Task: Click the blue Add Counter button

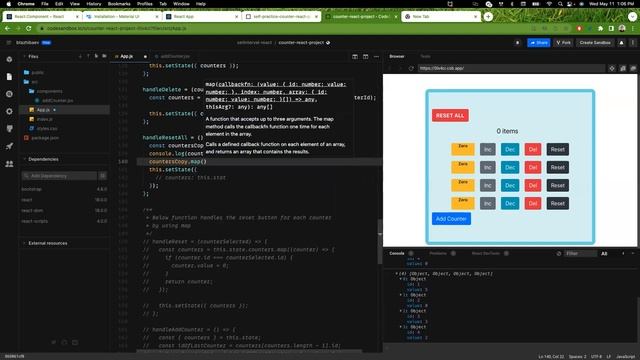Action: click(451, 219)
